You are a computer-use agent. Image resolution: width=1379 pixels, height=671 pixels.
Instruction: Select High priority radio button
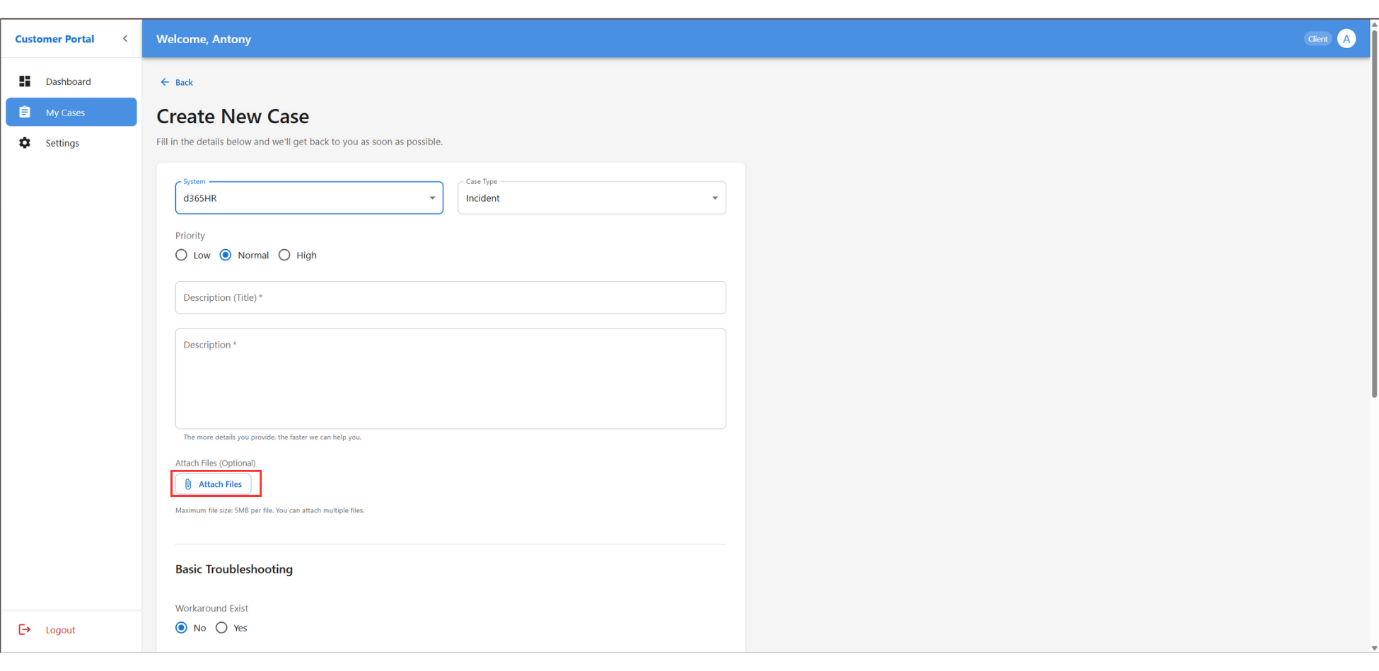pos(284,255)
